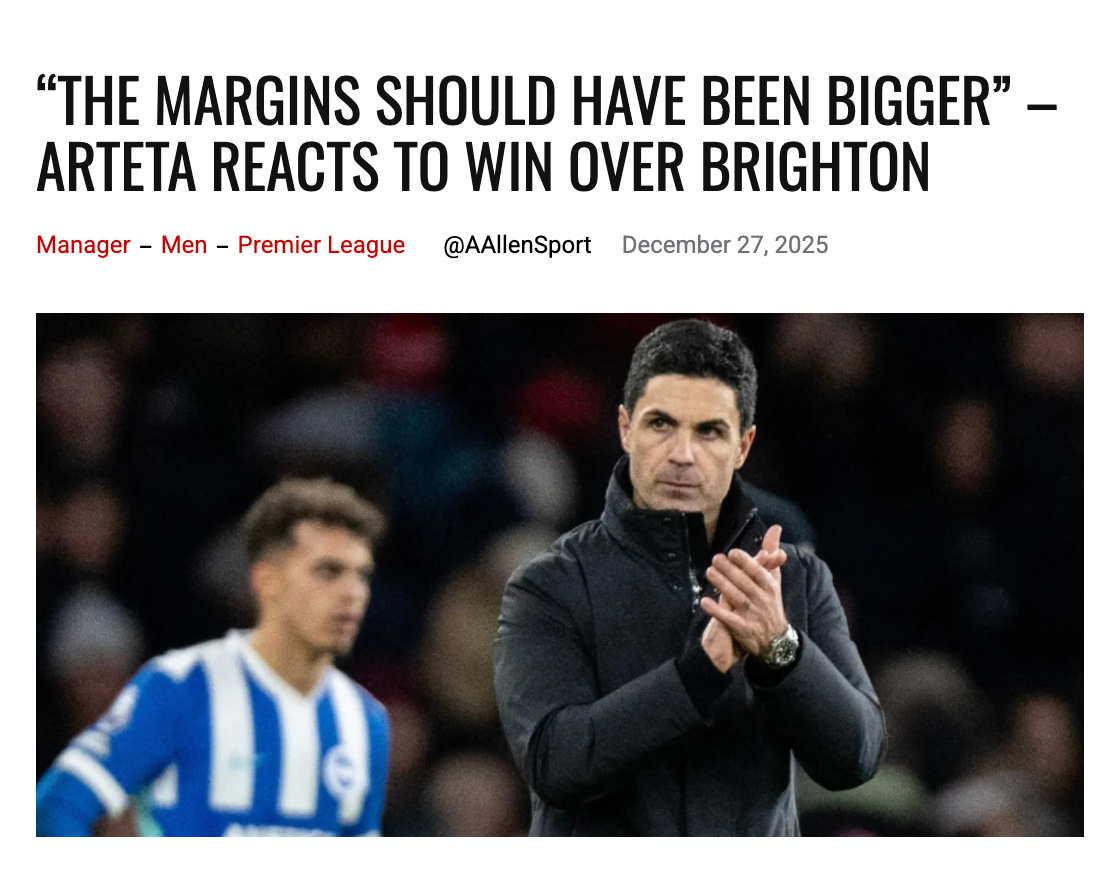Click the article headline about Arteta
The height and width of the screenshot is (892, 1120).
(546, 134)
